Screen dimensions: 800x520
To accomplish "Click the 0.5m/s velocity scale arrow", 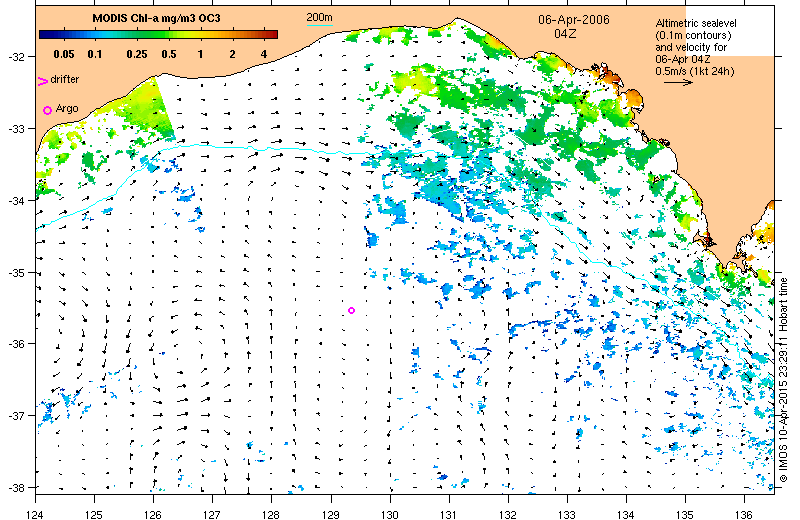I will click(678, 82).
